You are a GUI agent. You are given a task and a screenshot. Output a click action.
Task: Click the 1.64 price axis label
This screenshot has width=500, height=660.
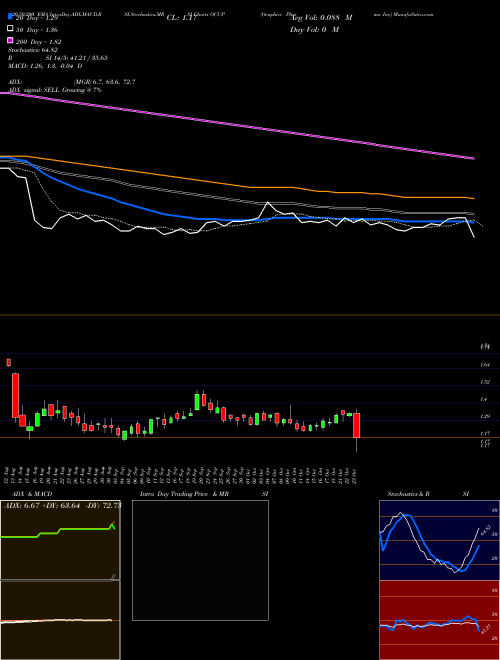click(x=485, y=365)
